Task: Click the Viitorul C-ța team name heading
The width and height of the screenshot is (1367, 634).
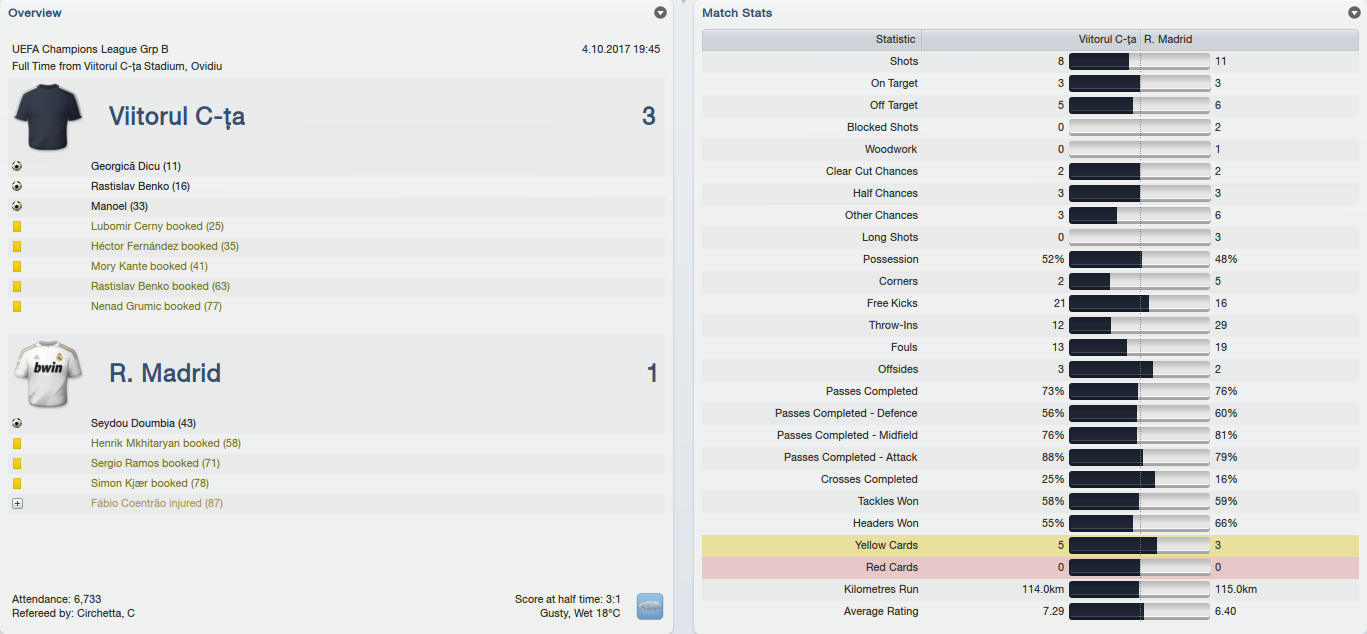Action: 177,117
